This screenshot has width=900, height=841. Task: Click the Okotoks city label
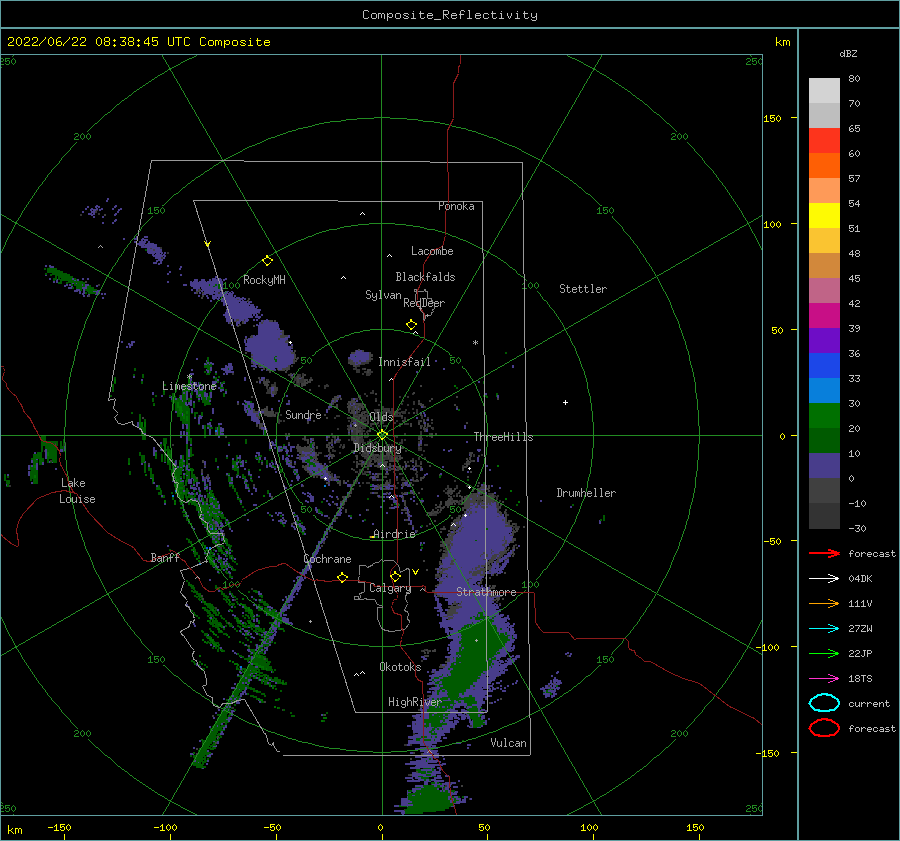tap(400, 667)
